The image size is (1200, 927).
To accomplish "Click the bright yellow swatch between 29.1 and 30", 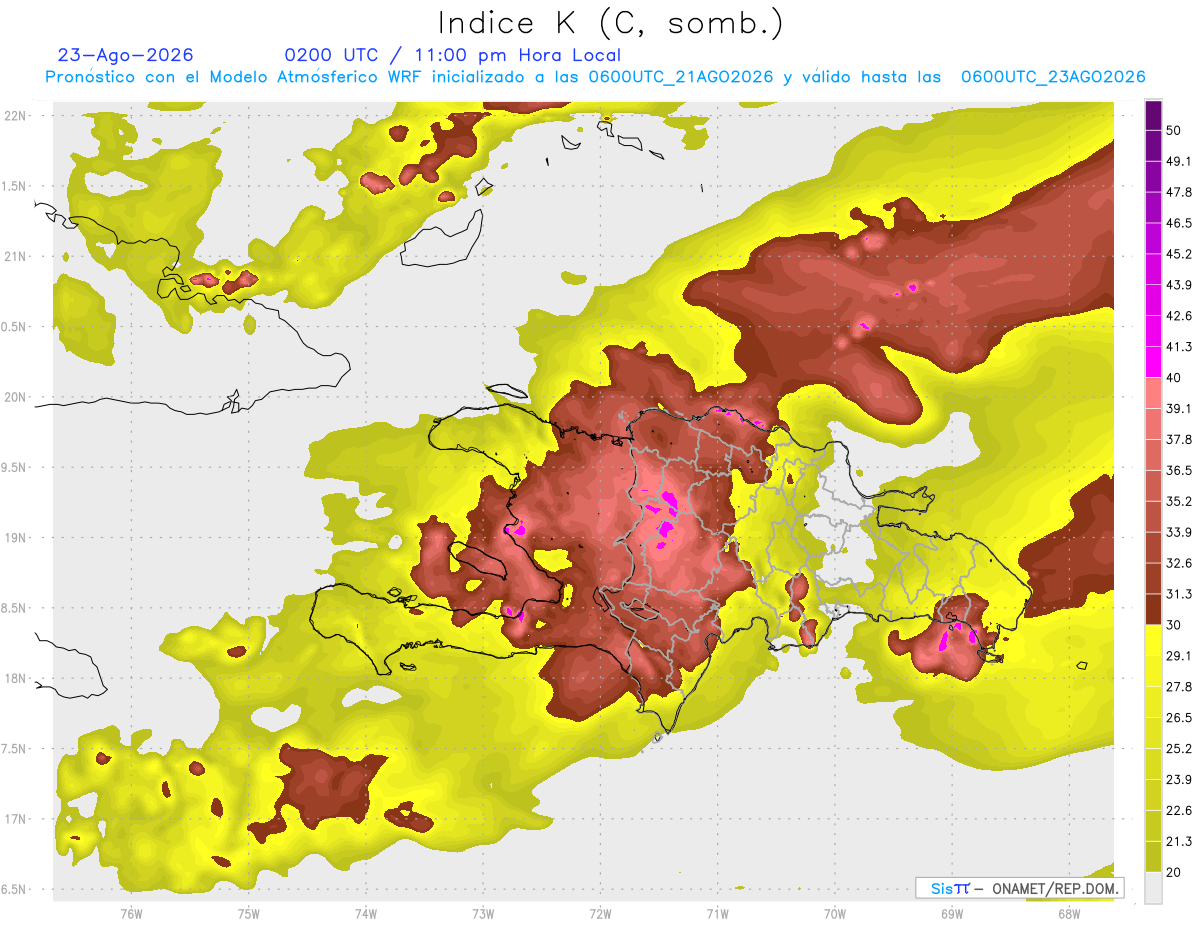I will 1154,640.
